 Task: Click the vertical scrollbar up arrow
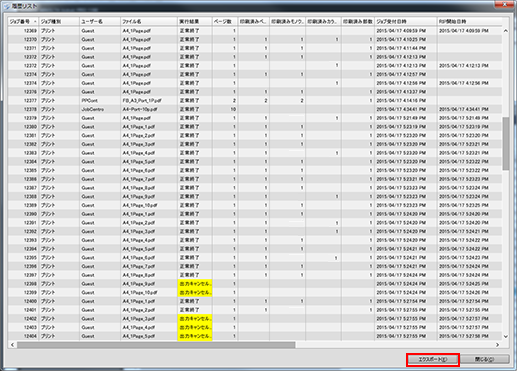point(506,31)
